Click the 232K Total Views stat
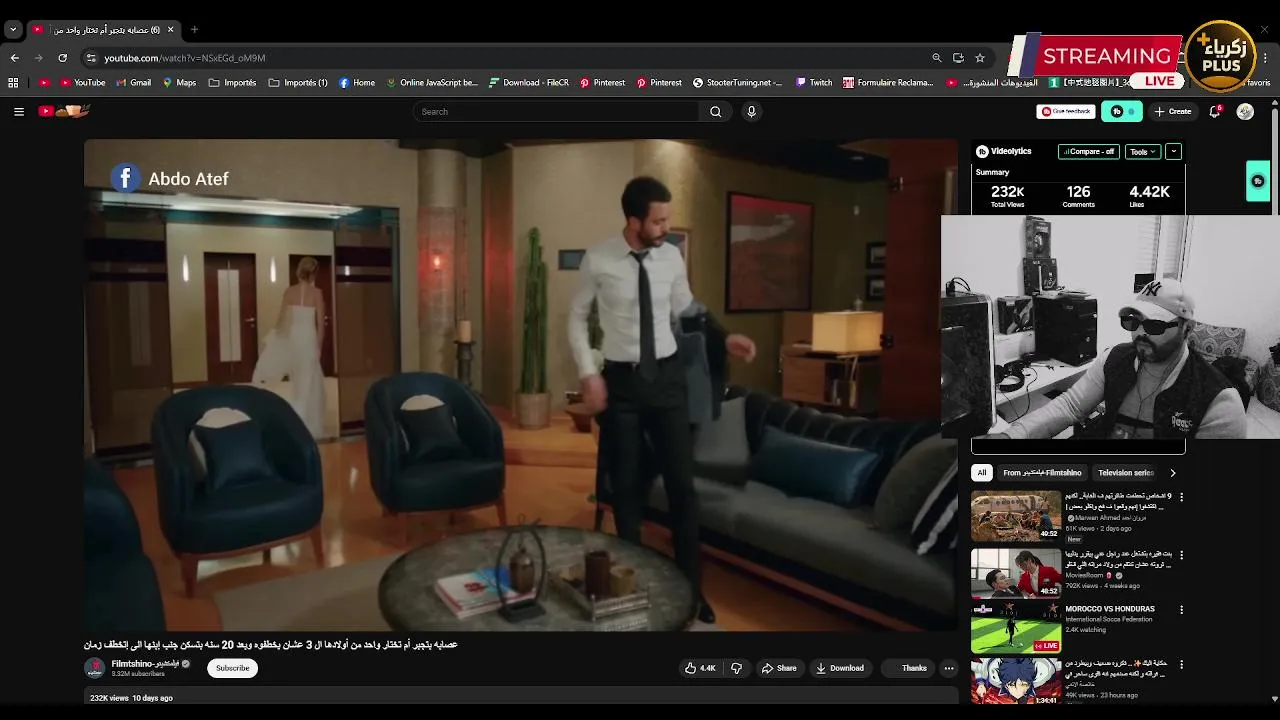This screenshot has width=1280, height=720. 1007,196
